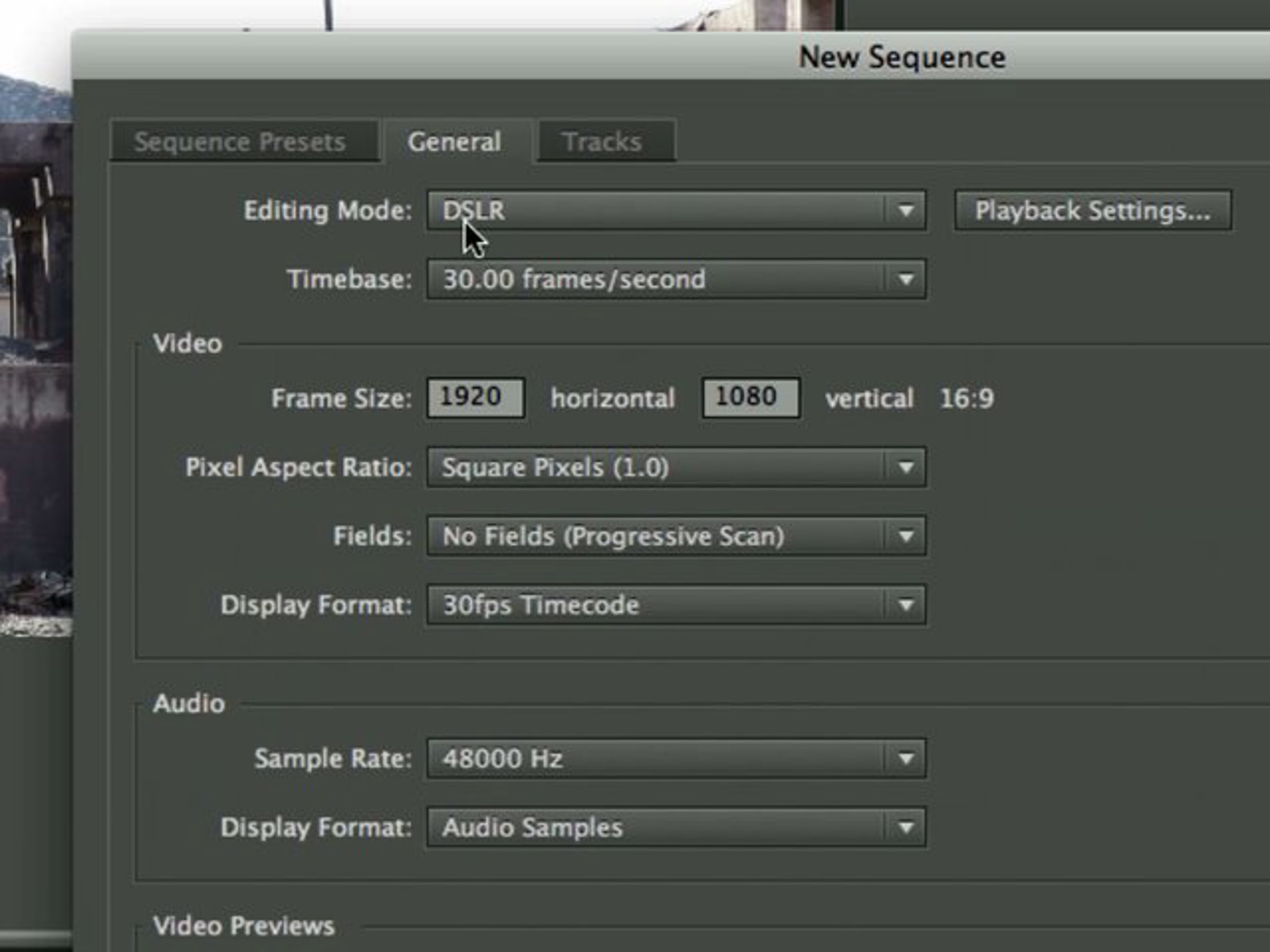Click the horizontal frame size field 1920
The width and height of the screenshot is (1270, 952).
475,397
